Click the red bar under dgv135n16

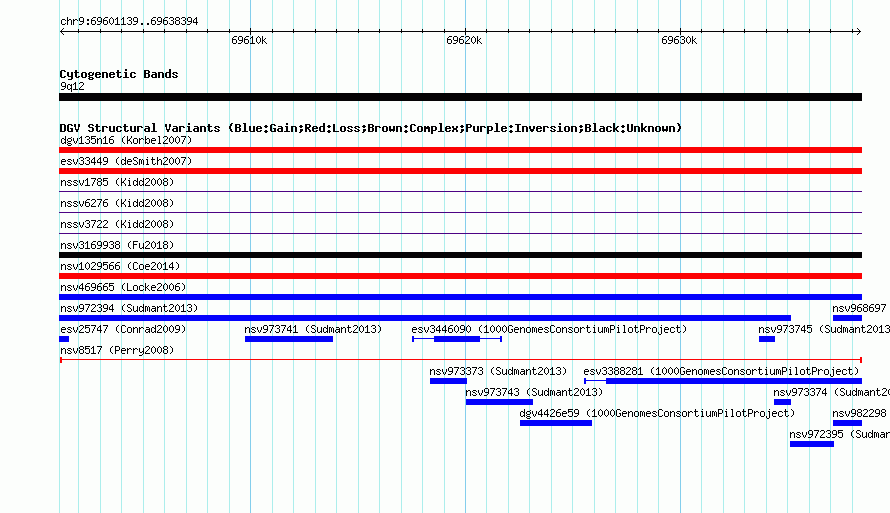tap(460, 150)
